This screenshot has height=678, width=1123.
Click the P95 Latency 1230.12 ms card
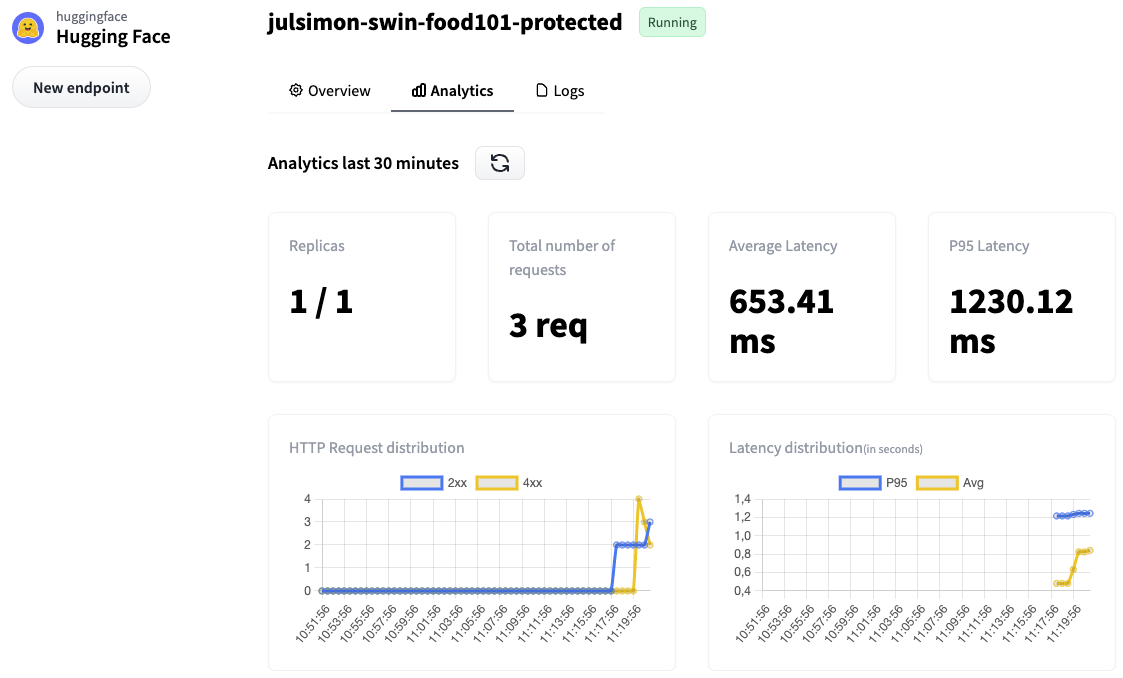(1021, 297)
